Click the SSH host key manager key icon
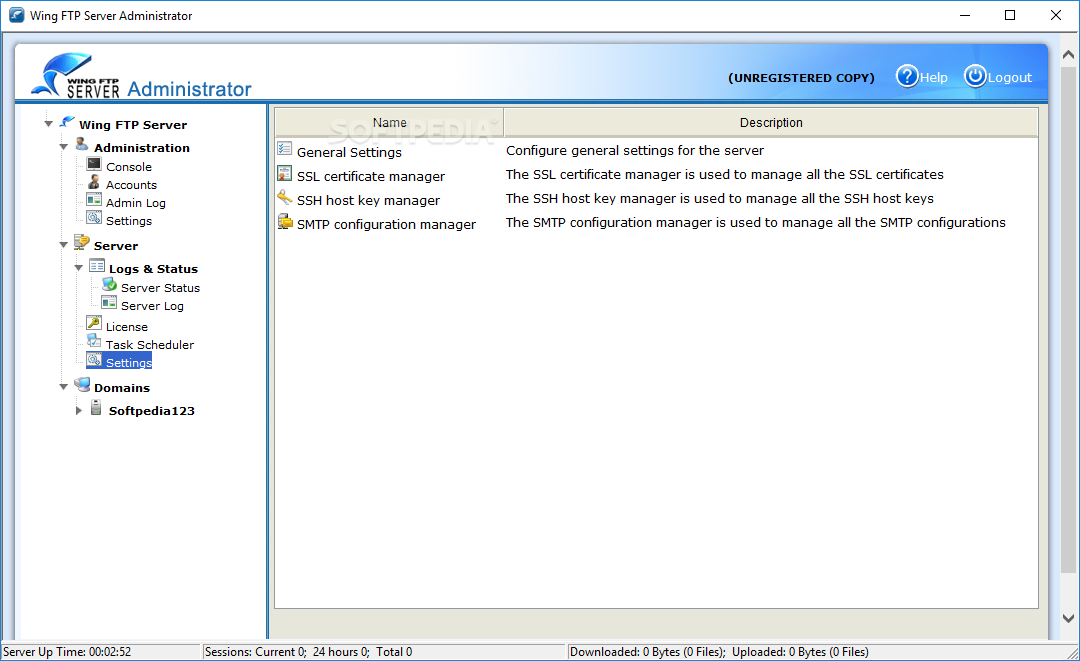This screenshot has height=661, width=1080. tap(284, 197)
